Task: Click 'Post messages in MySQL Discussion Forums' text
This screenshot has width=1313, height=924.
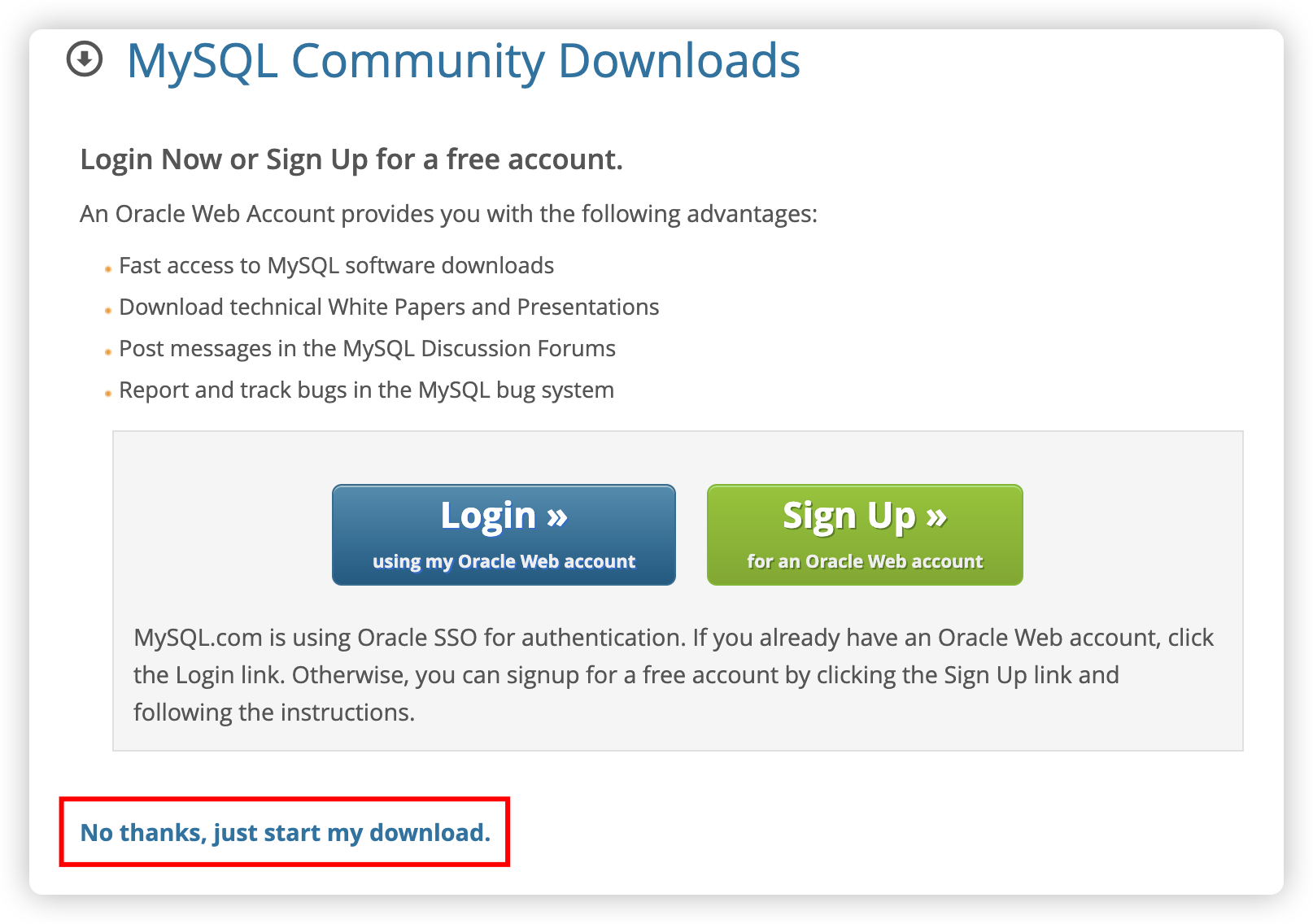Action: pos(367,349)
